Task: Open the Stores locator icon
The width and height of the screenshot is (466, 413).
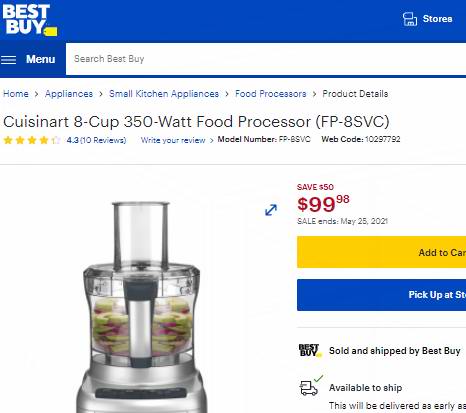Action: click(x=410, y=19)
